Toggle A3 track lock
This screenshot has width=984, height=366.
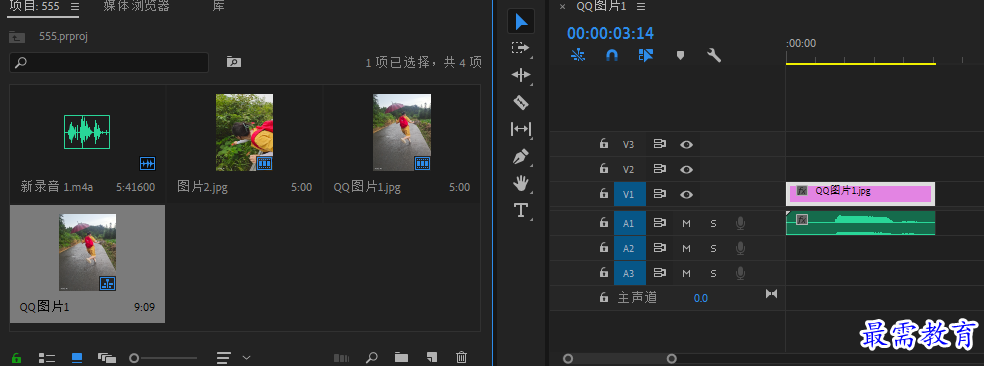(604, 273)
